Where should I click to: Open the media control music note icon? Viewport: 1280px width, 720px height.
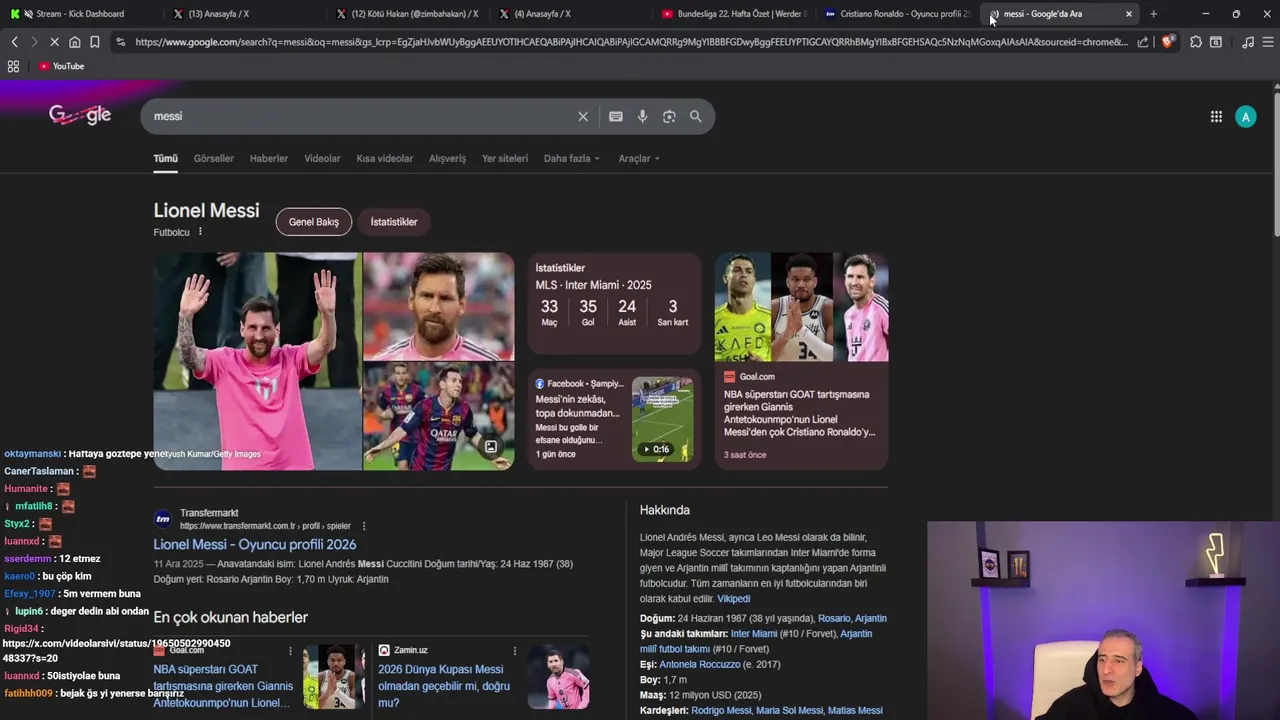(1248, 42)
